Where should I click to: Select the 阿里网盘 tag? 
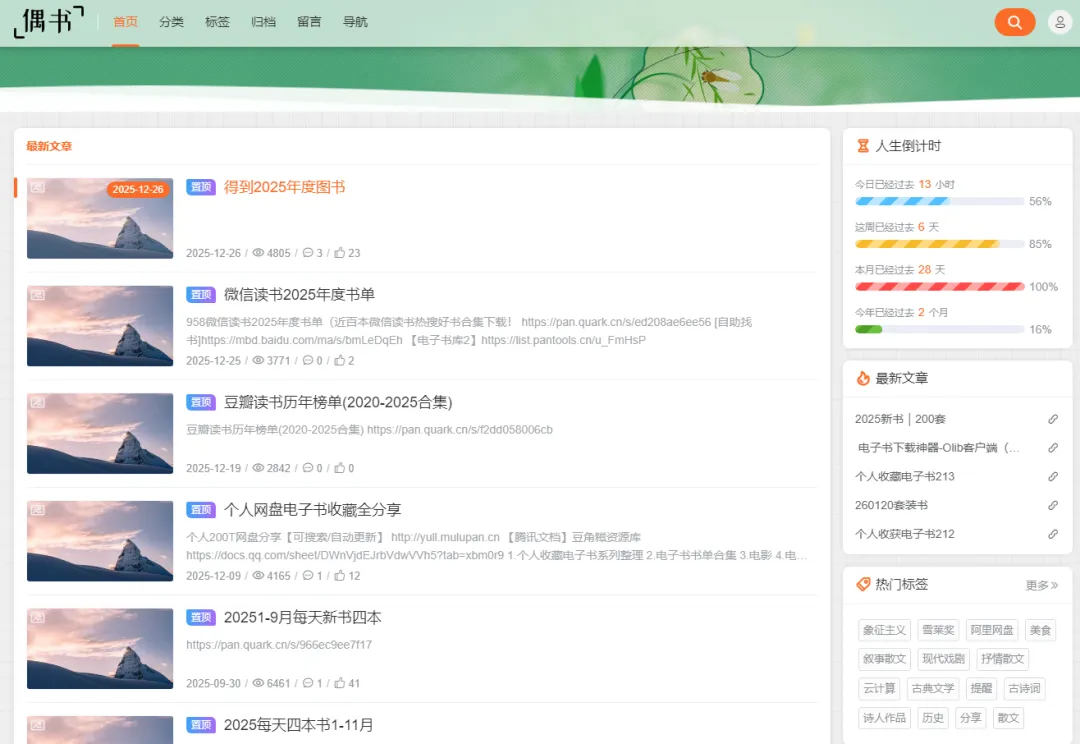point(992,630)
